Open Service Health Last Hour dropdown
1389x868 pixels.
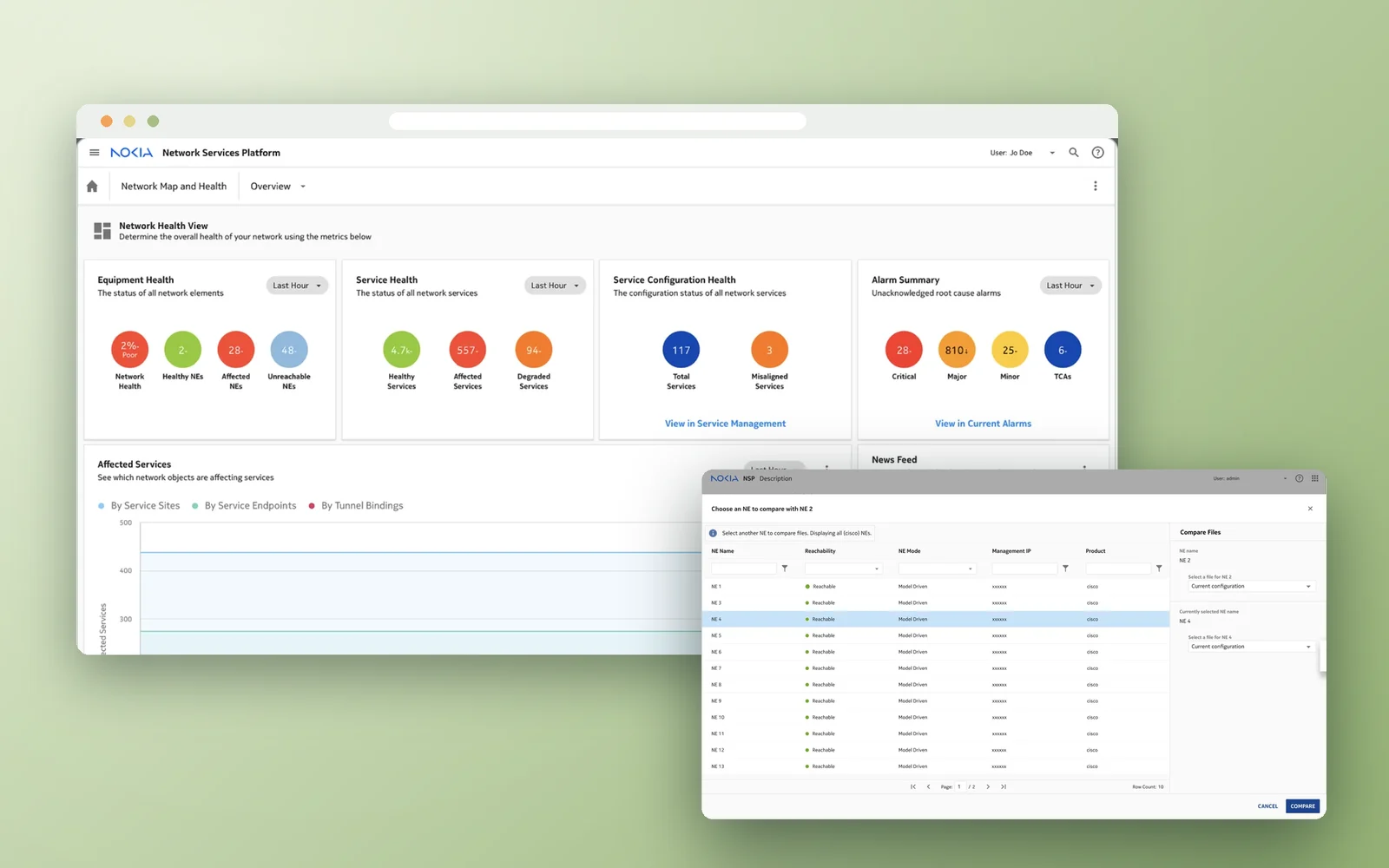(x=555, y=286)
